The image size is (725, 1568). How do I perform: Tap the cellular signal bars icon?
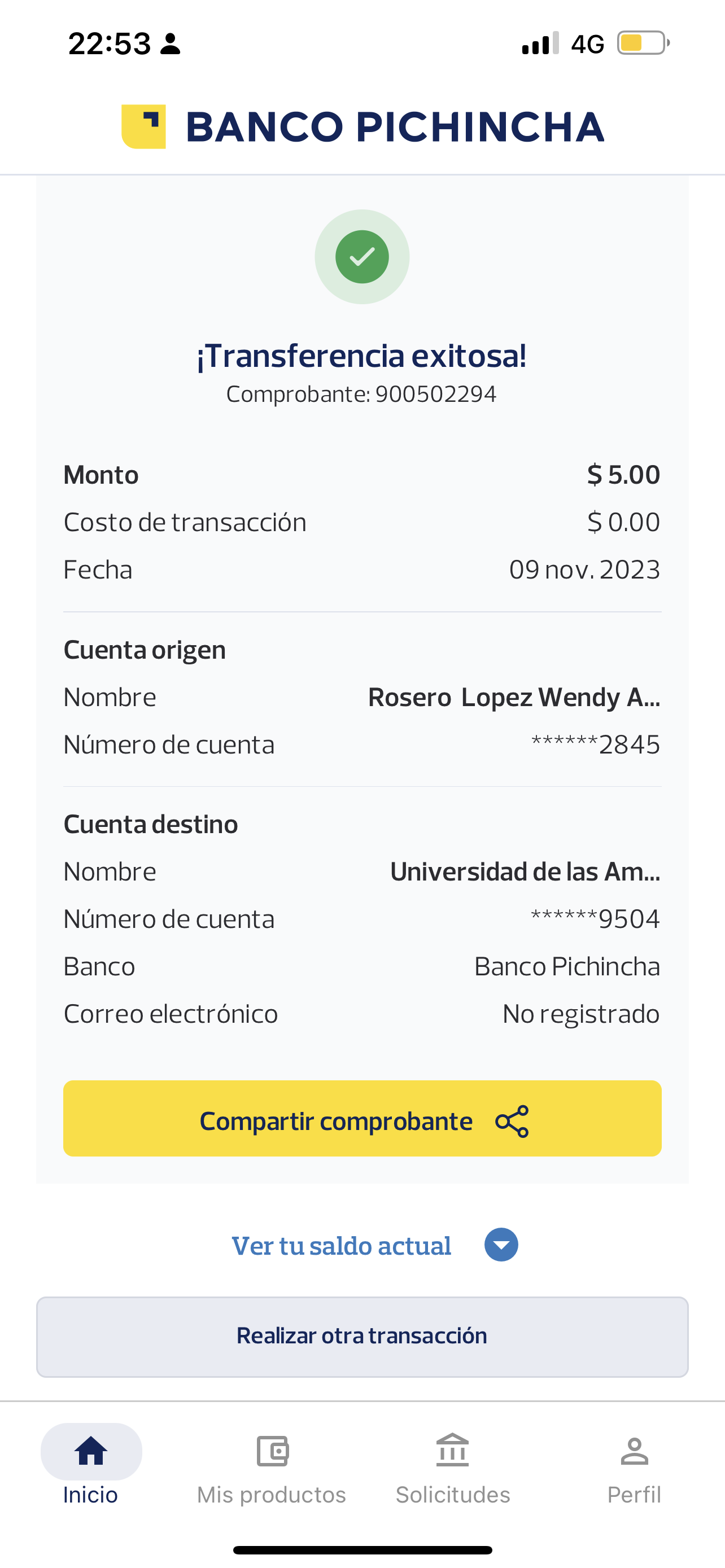pos(540,43)
